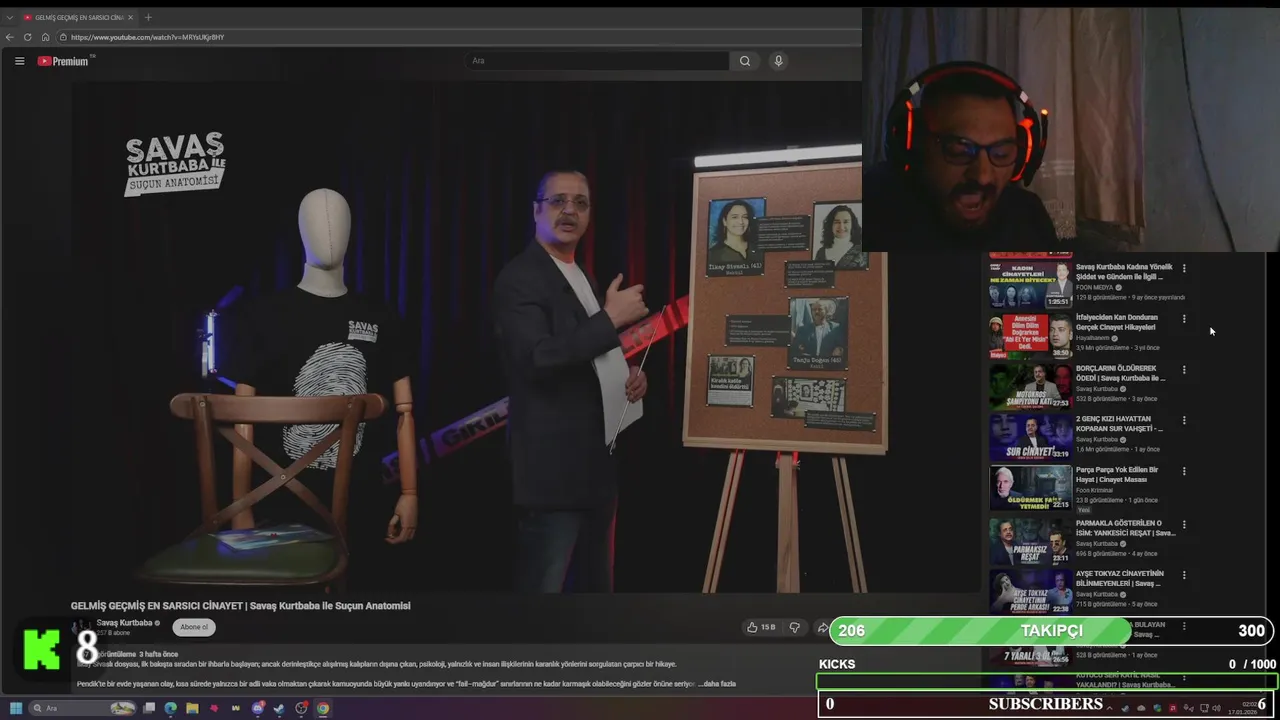Open video 'Parça Parça Yok Edilen Bir Hayat'
Viewport: 1280px width, 720px height.
pos(1117,474)
